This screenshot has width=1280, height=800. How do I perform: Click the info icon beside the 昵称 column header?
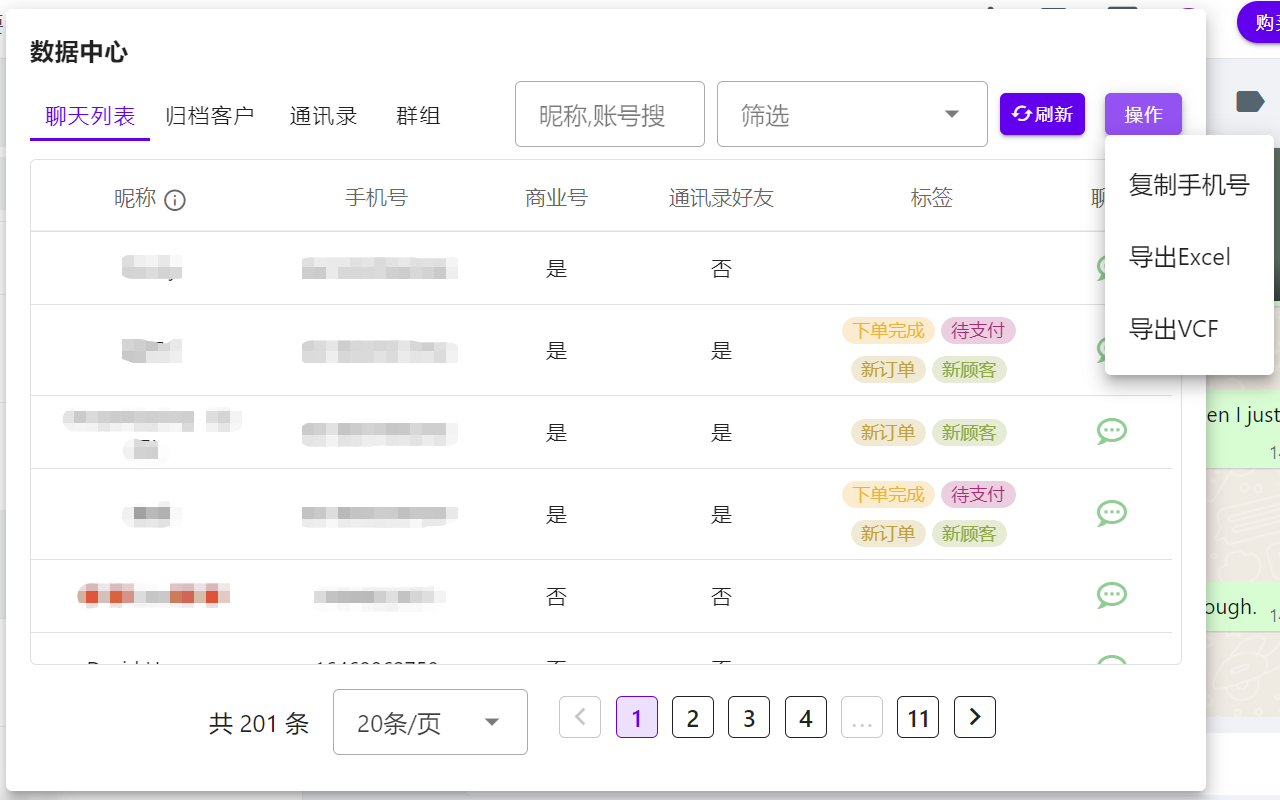point(175,200)
